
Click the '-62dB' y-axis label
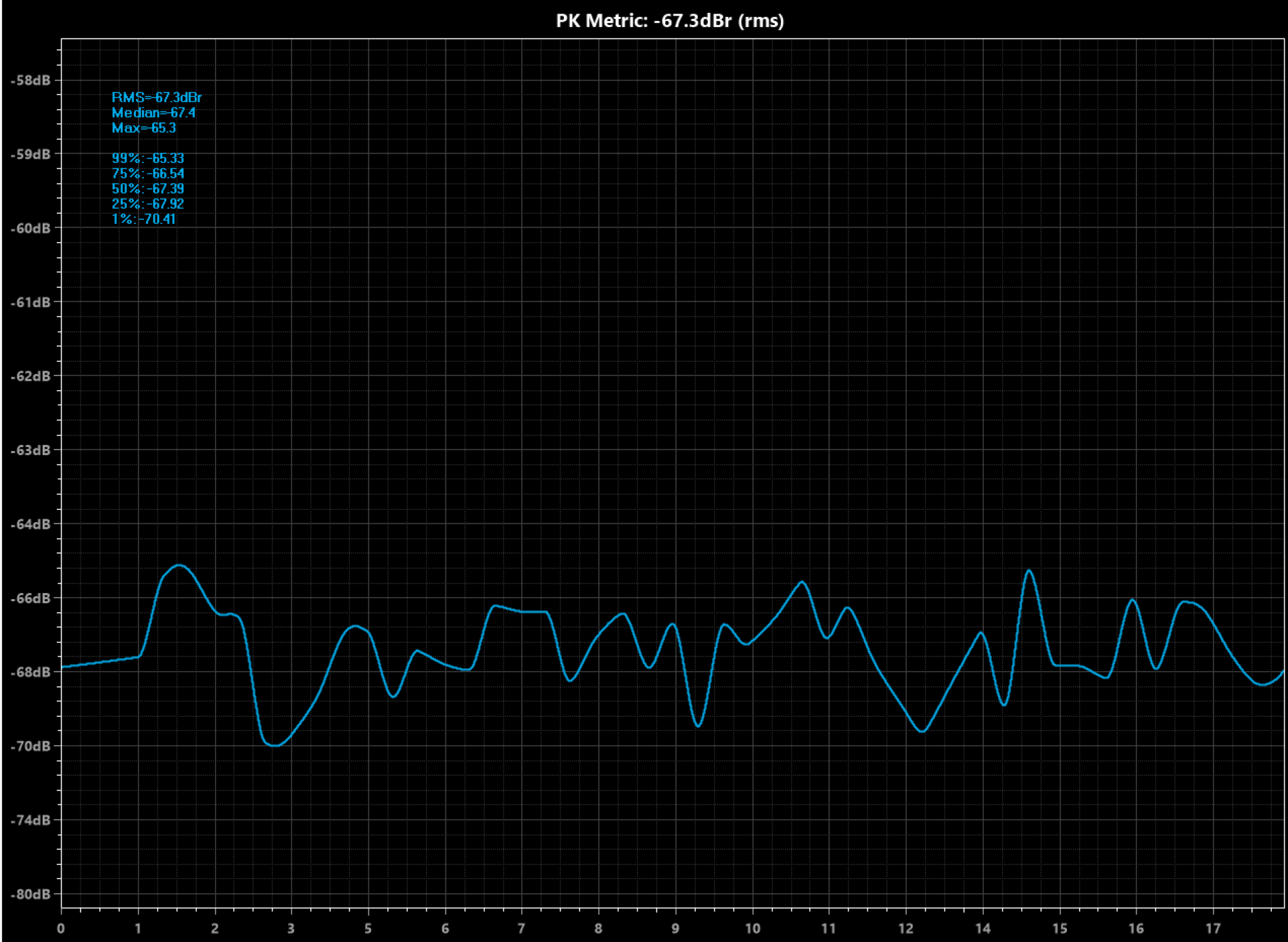point(30,376)
